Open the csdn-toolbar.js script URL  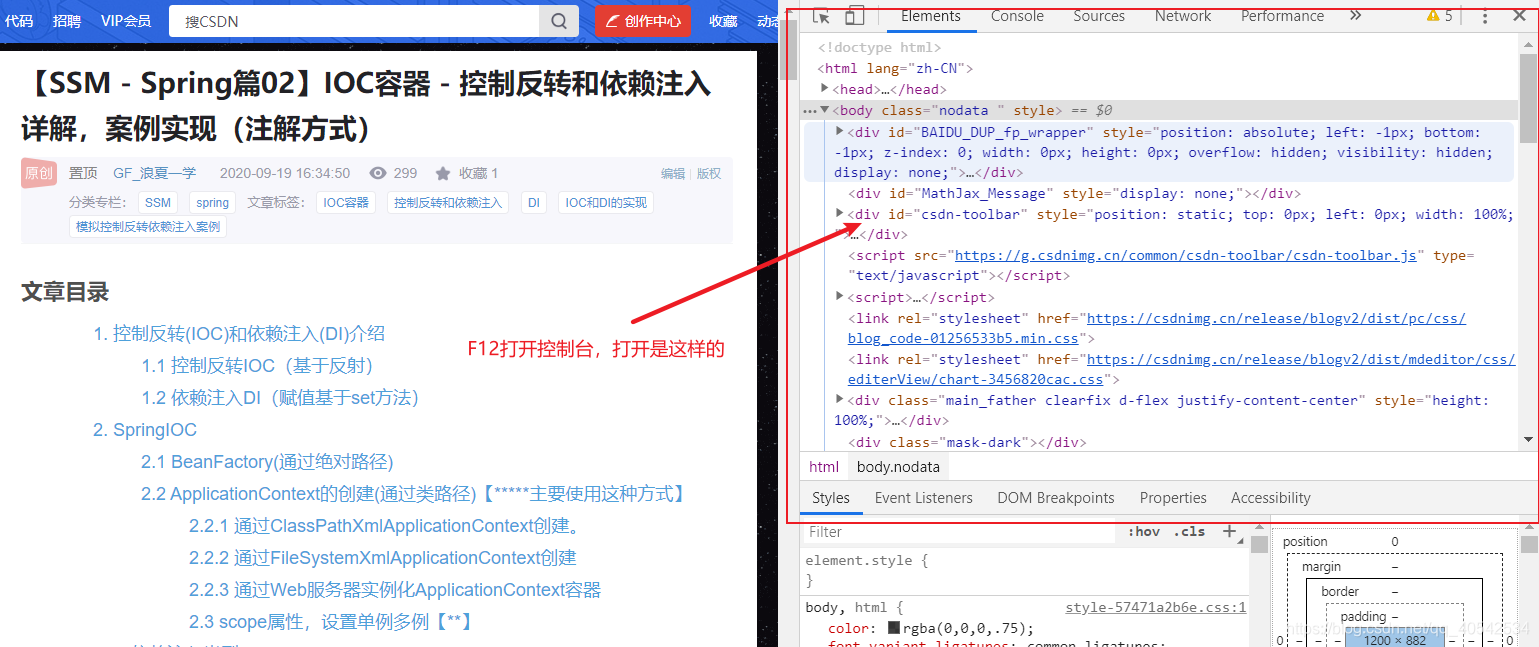pos(1186,255)
